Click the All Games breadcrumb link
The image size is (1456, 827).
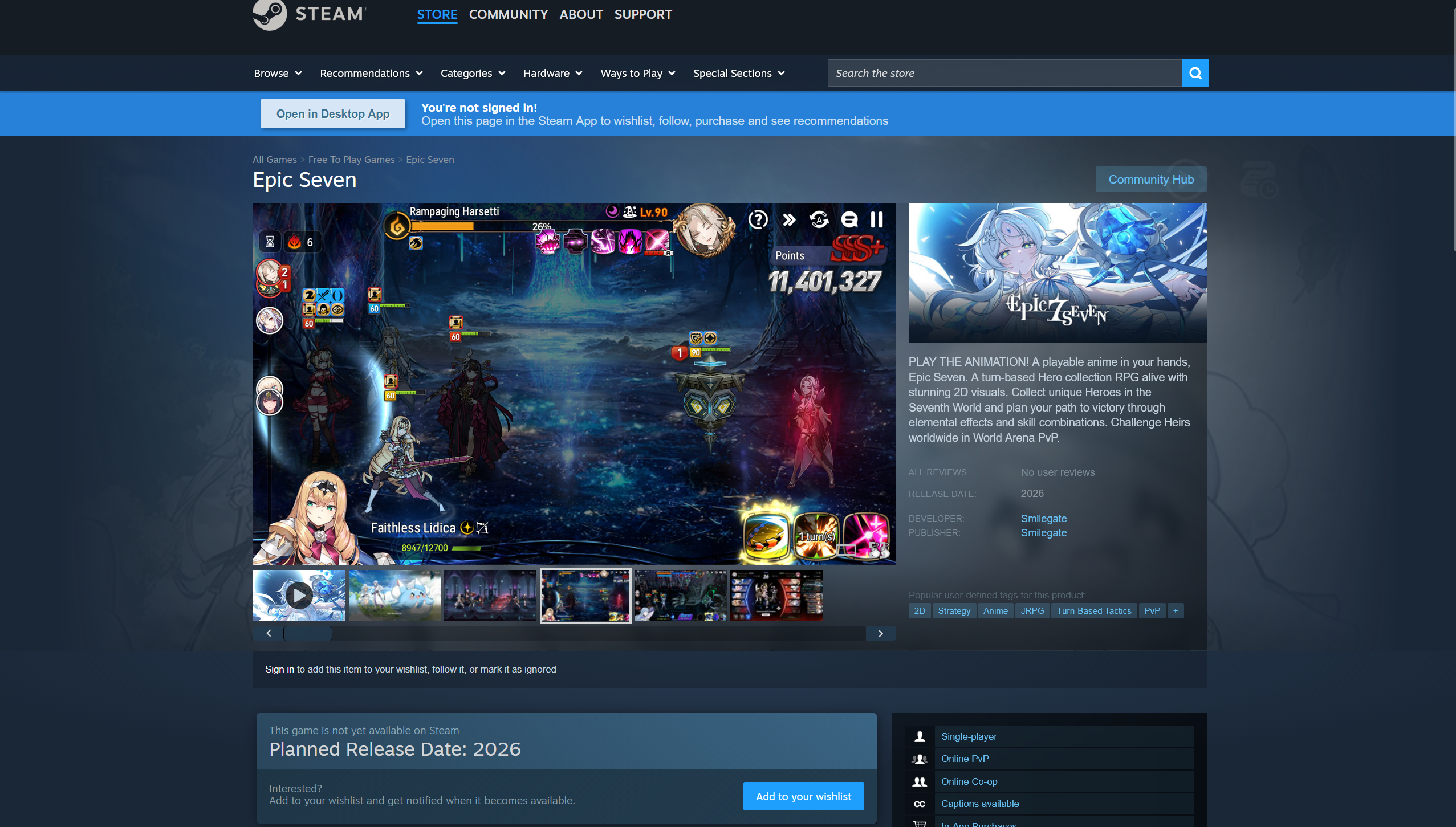(x=275, y=160)
